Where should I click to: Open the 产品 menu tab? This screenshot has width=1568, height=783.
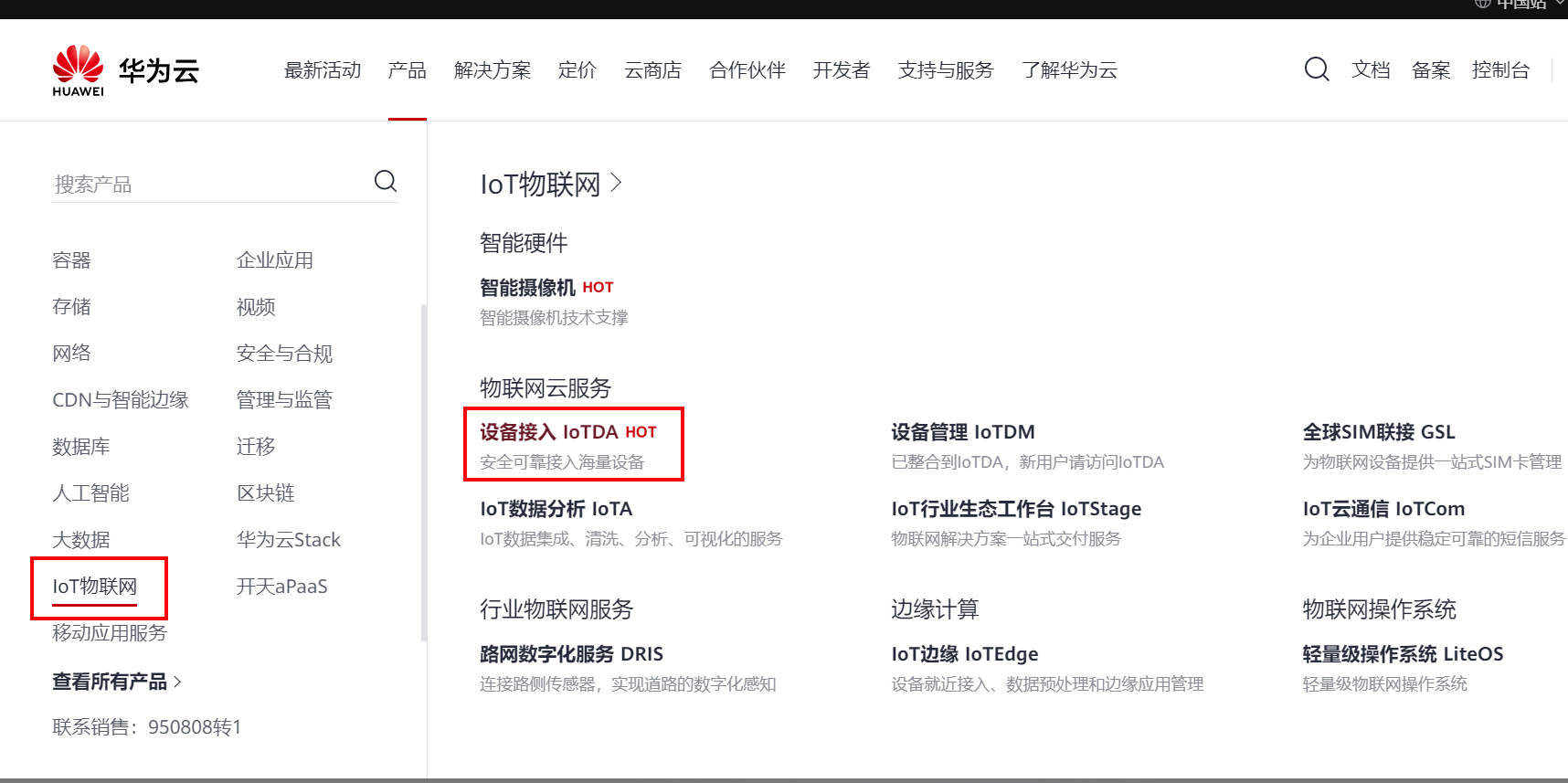pyautogui.click(x=407, y=70)
